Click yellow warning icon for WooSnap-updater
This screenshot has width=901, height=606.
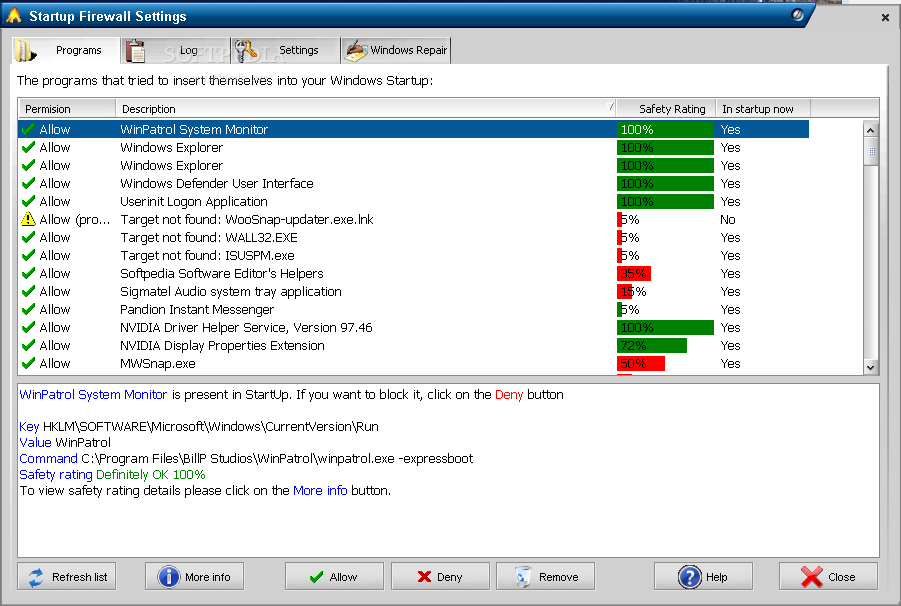[x=28, y=219]
